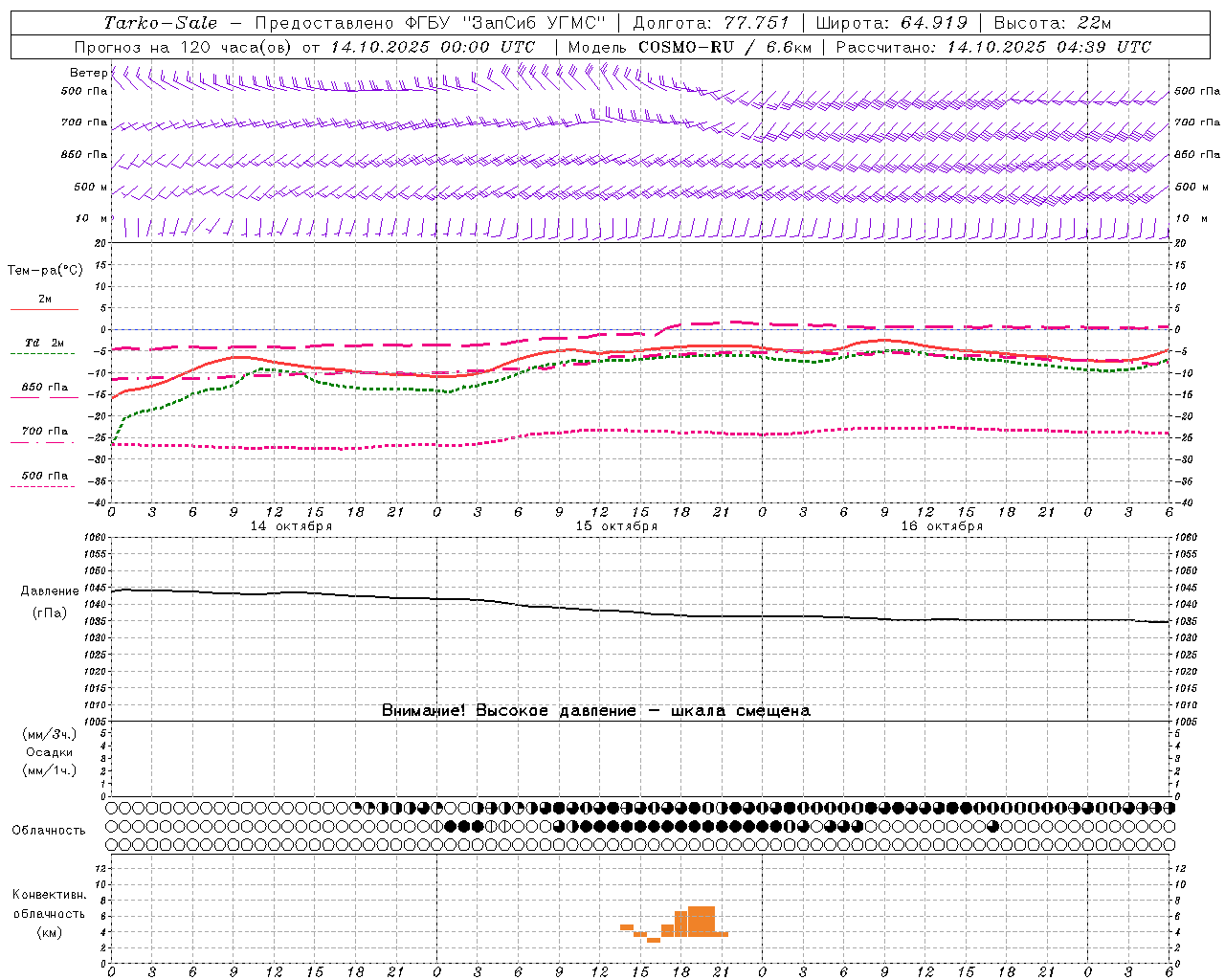The image size is (1225, 980).
Task: Click the 'Td 2м' dew point legend entry
Action: tap(45, 343)
